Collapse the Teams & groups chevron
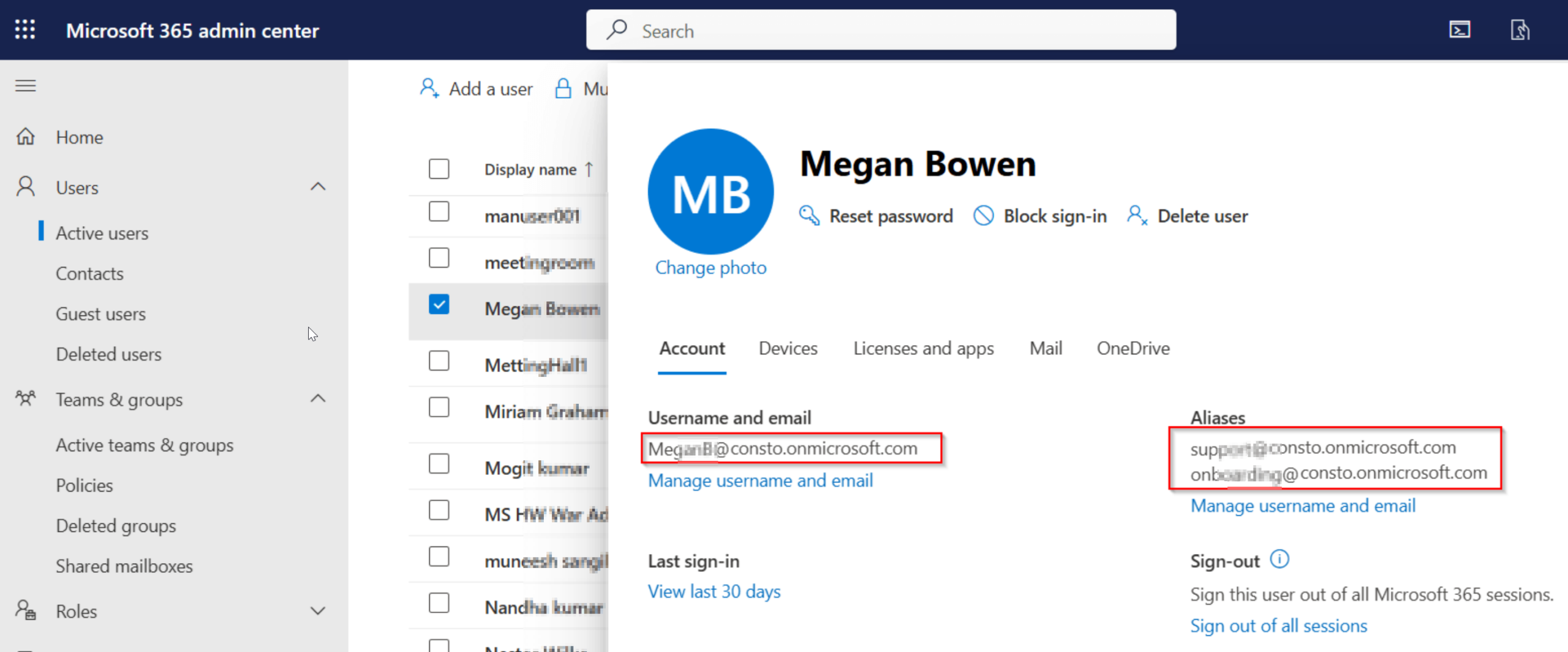The width and height of the screenshot is (1568, 652). [x=318, y=398]
